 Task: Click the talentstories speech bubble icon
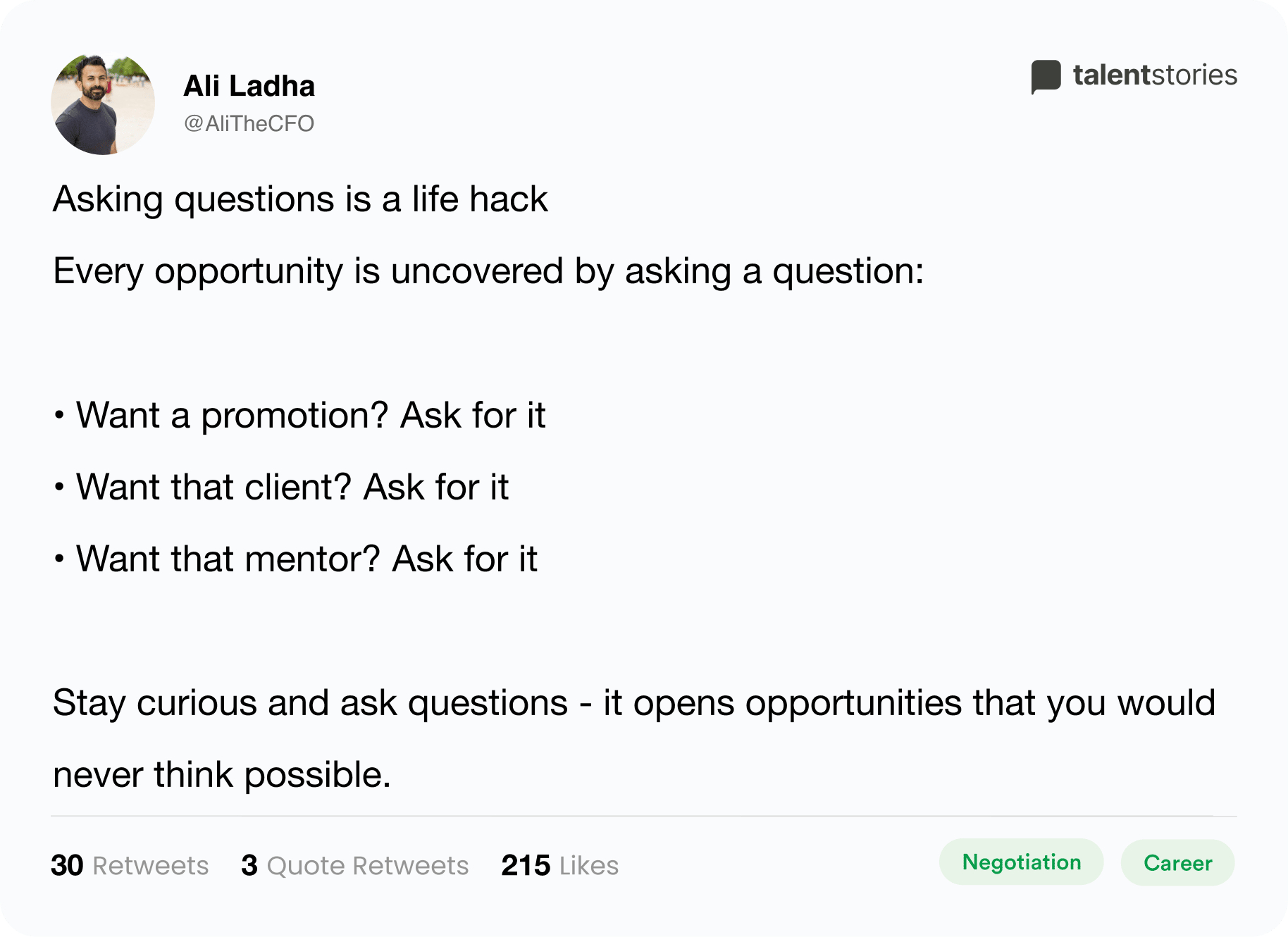click(1046, 77)
